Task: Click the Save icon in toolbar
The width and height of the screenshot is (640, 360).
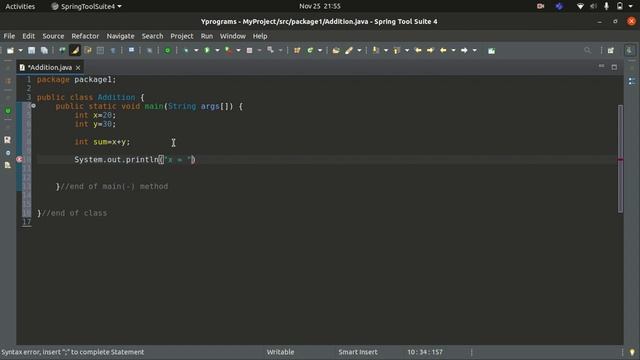Action: [x=31, y=50]
